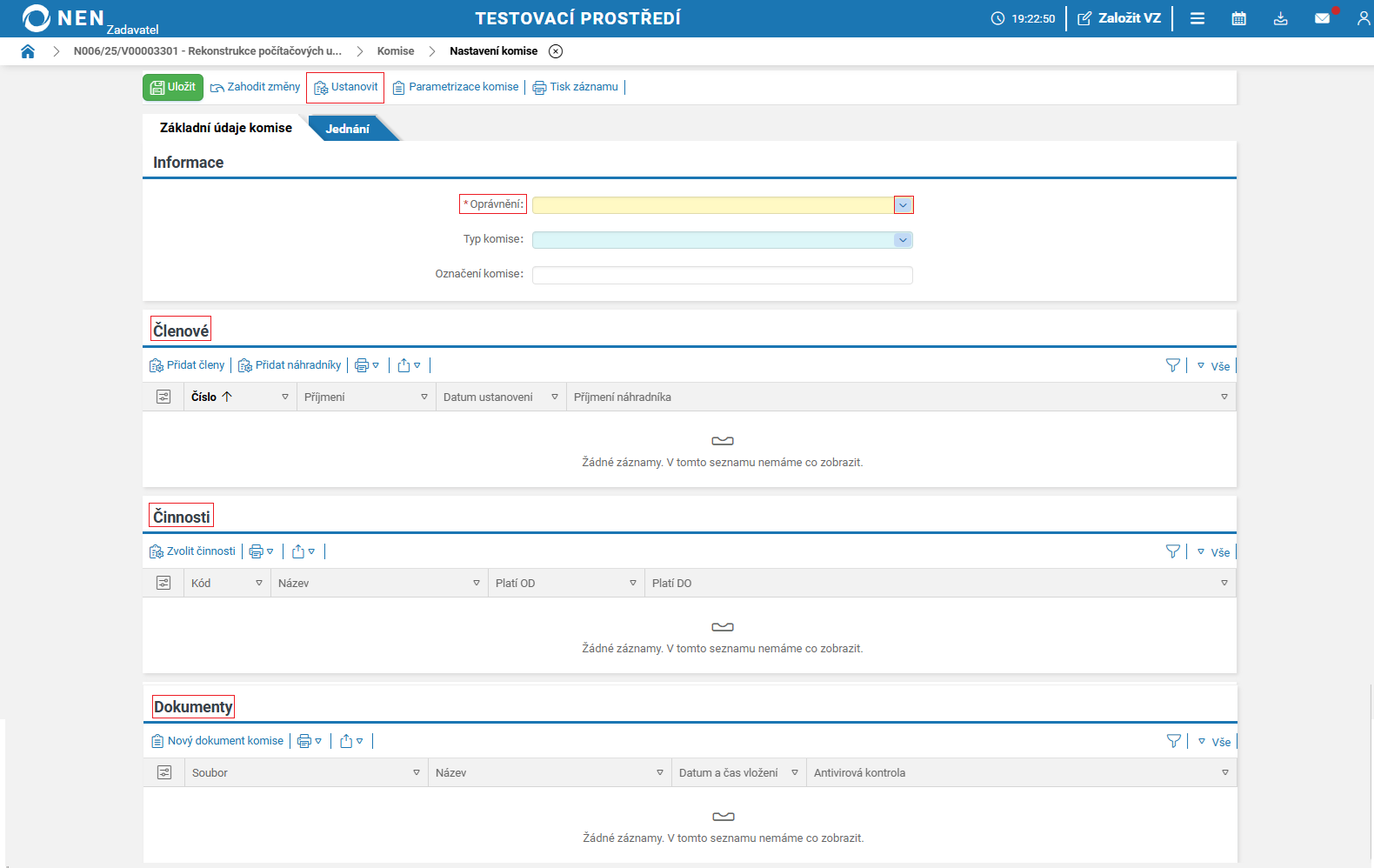Screen dimensions: 1374x868
Task: Expand the Typ komise dropdown
Action: (x=903, y=240)
